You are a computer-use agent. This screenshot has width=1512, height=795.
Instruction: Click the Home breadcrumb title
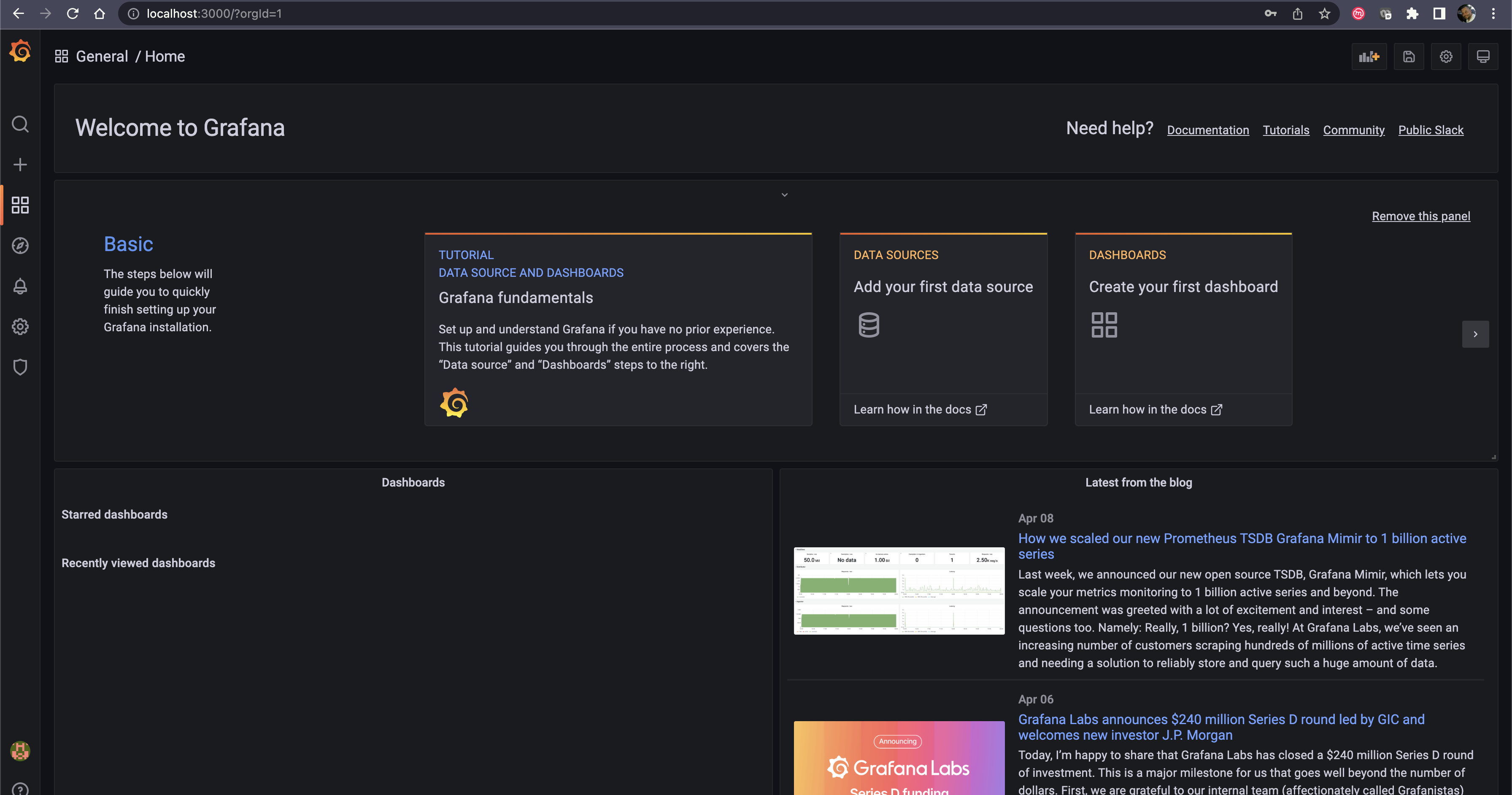pyautogui.click(x=165, y=57)
